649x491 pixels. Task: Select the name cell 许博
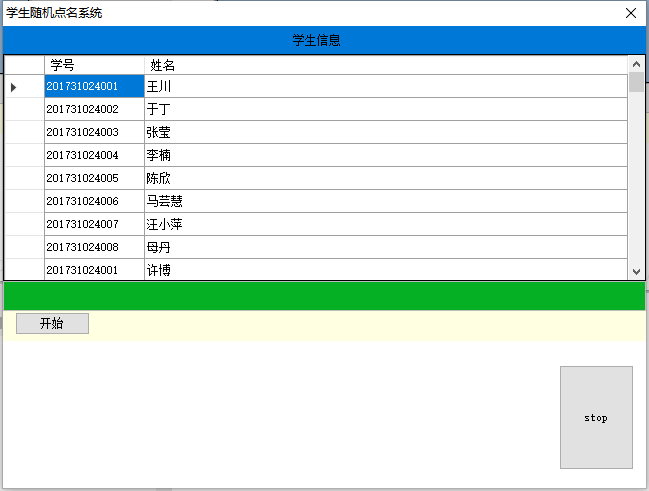click(x=386, y=270)
